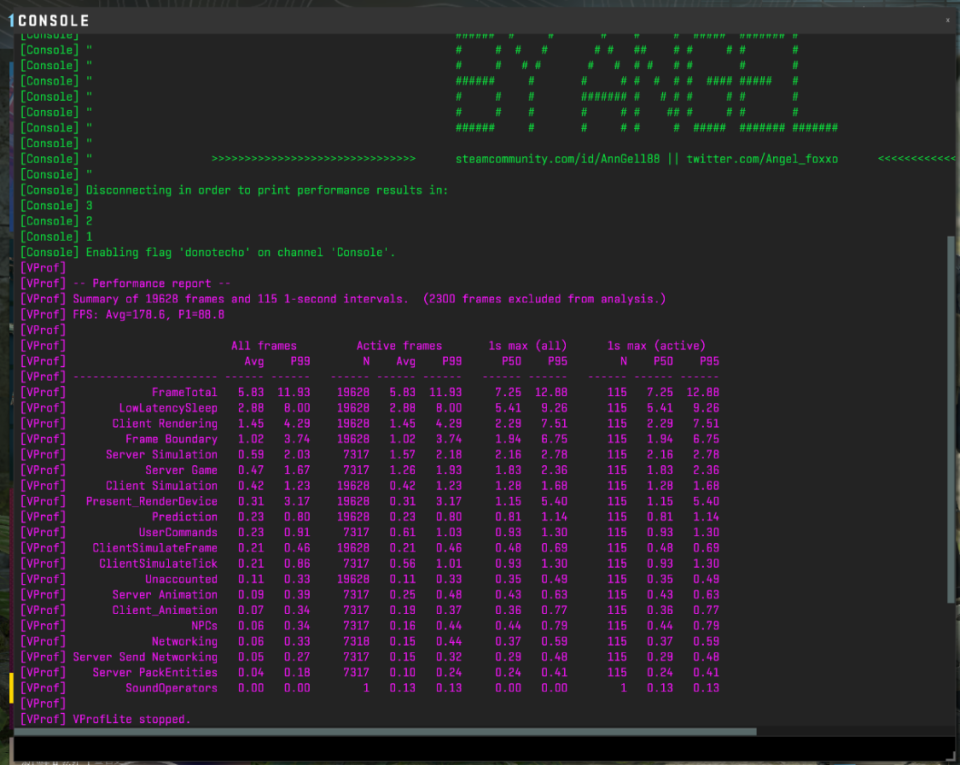Click the 'Active frames' column header
Viewport: 960px width, 765px height.
(x=399, y=346)
